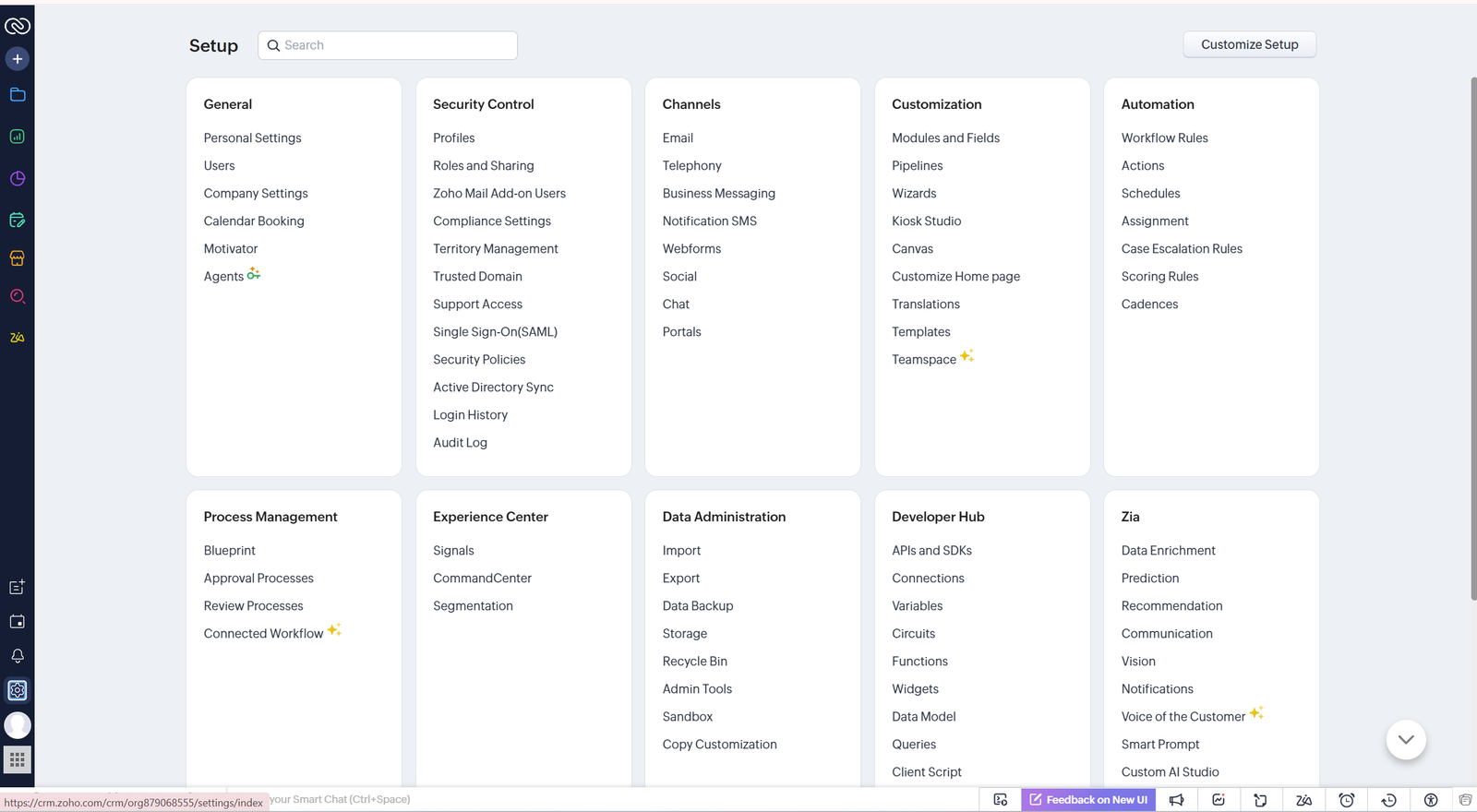This screenshot has width=1477, height=812.
Task: Open Portals under Channels
Action: (x=681, y=332)
